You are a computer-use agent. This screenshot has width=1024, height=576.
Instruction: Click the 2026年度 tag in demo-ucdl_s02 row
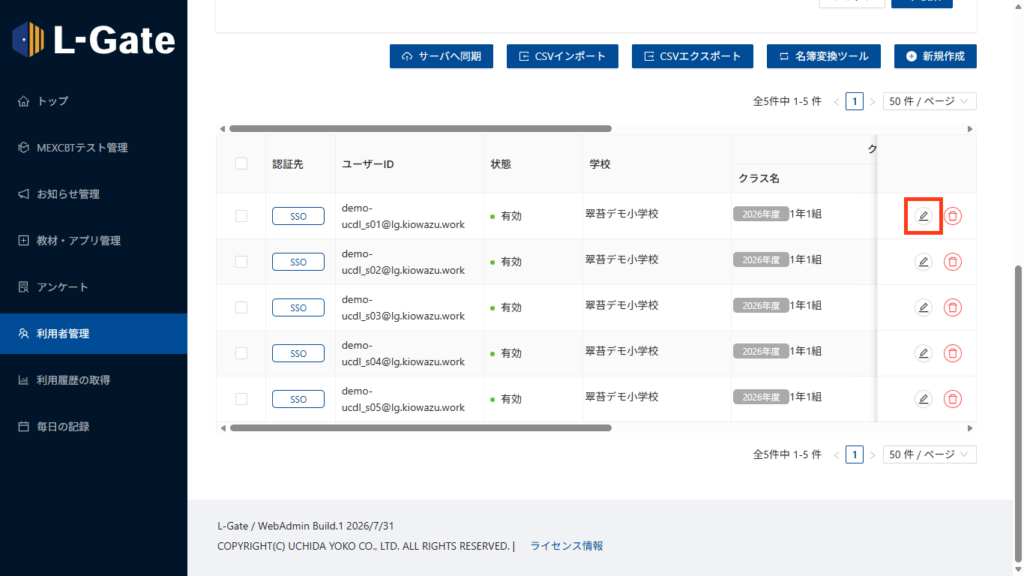761,260
